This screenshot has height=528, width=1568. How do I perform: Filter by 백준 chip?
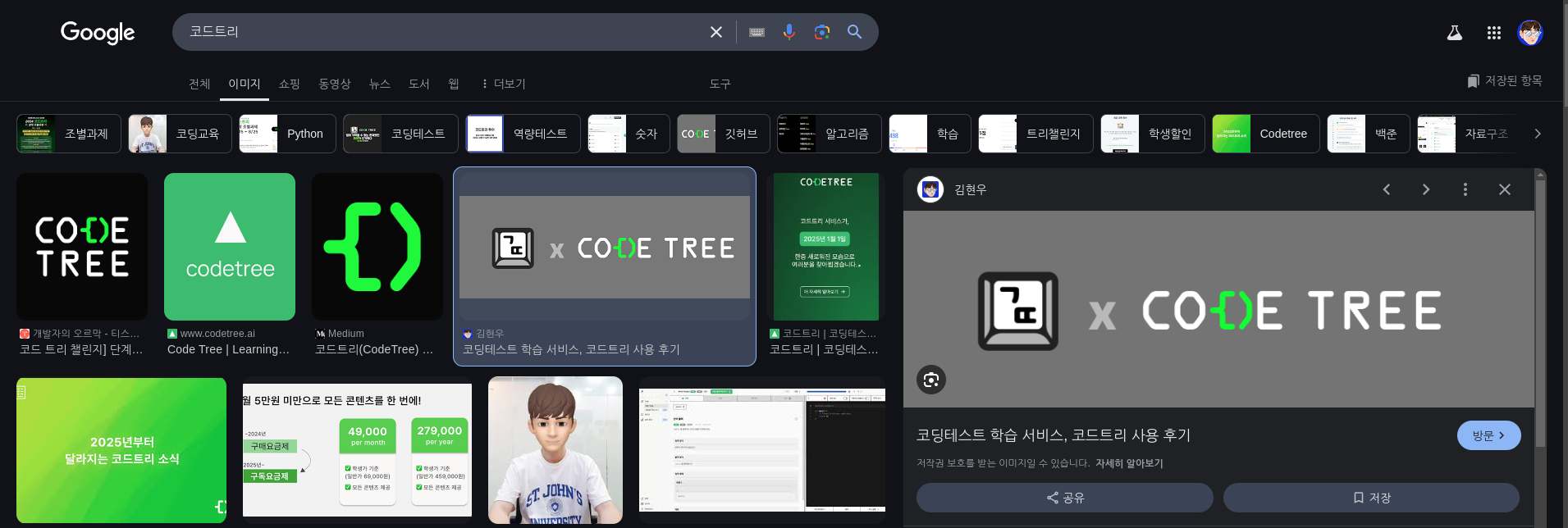point(1369,134)
